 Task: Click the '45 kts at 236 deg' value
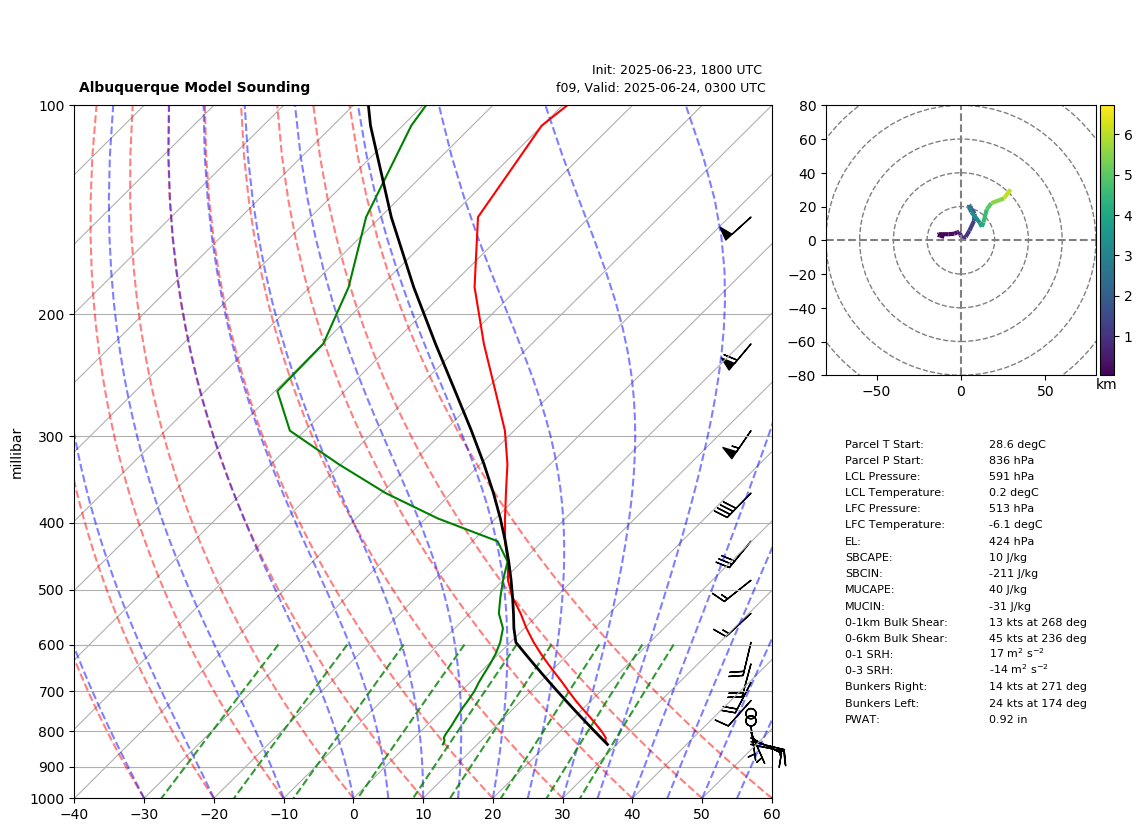tap(1038, 638)
